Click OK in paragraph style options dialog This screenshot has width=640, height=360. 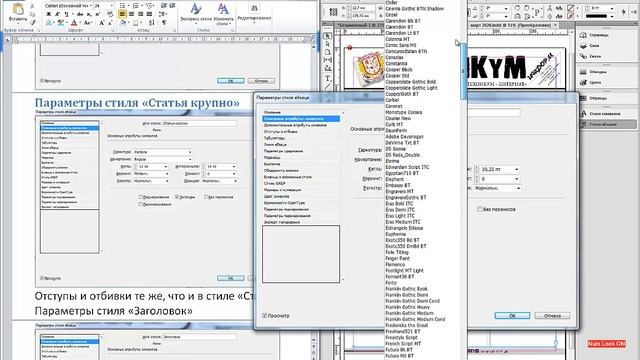pyautogui.click(x=512, y=316)
